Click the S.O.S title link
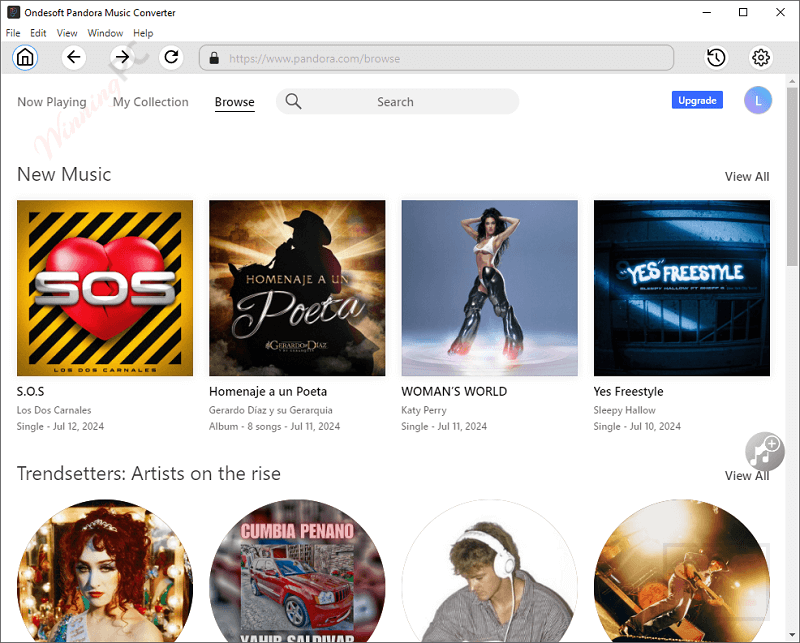Screen dimensions: 800x643 (x=31, y=391)
